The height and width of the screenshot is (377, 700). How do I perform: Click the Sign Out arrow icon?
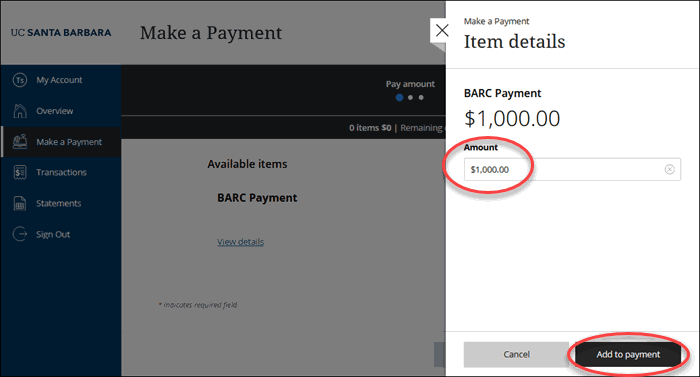(20, 234)
